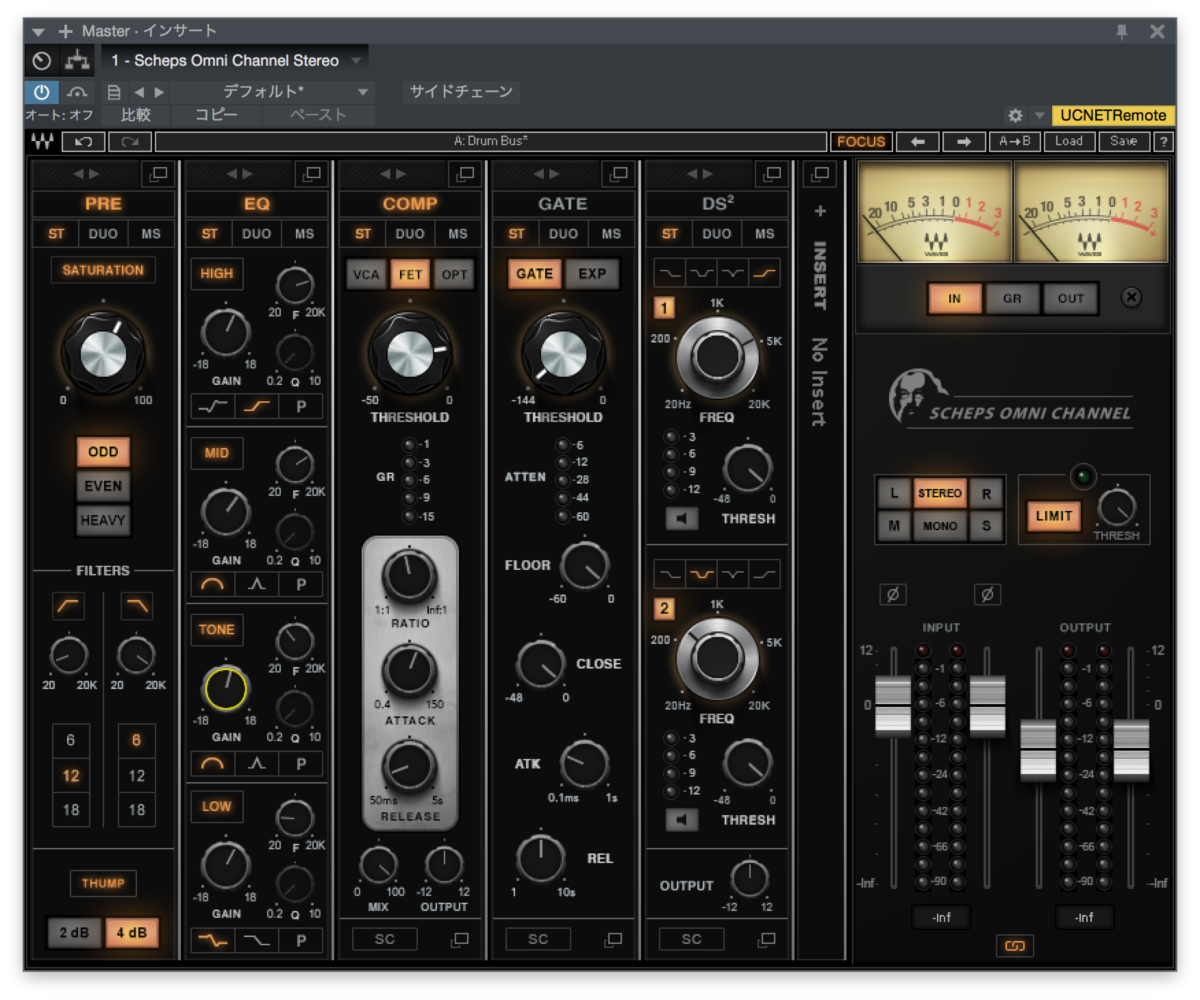Viewport: 1200px width, 1000px height.
Task: Toggle the input/output fader link icon
Action: pos(1013,945)
